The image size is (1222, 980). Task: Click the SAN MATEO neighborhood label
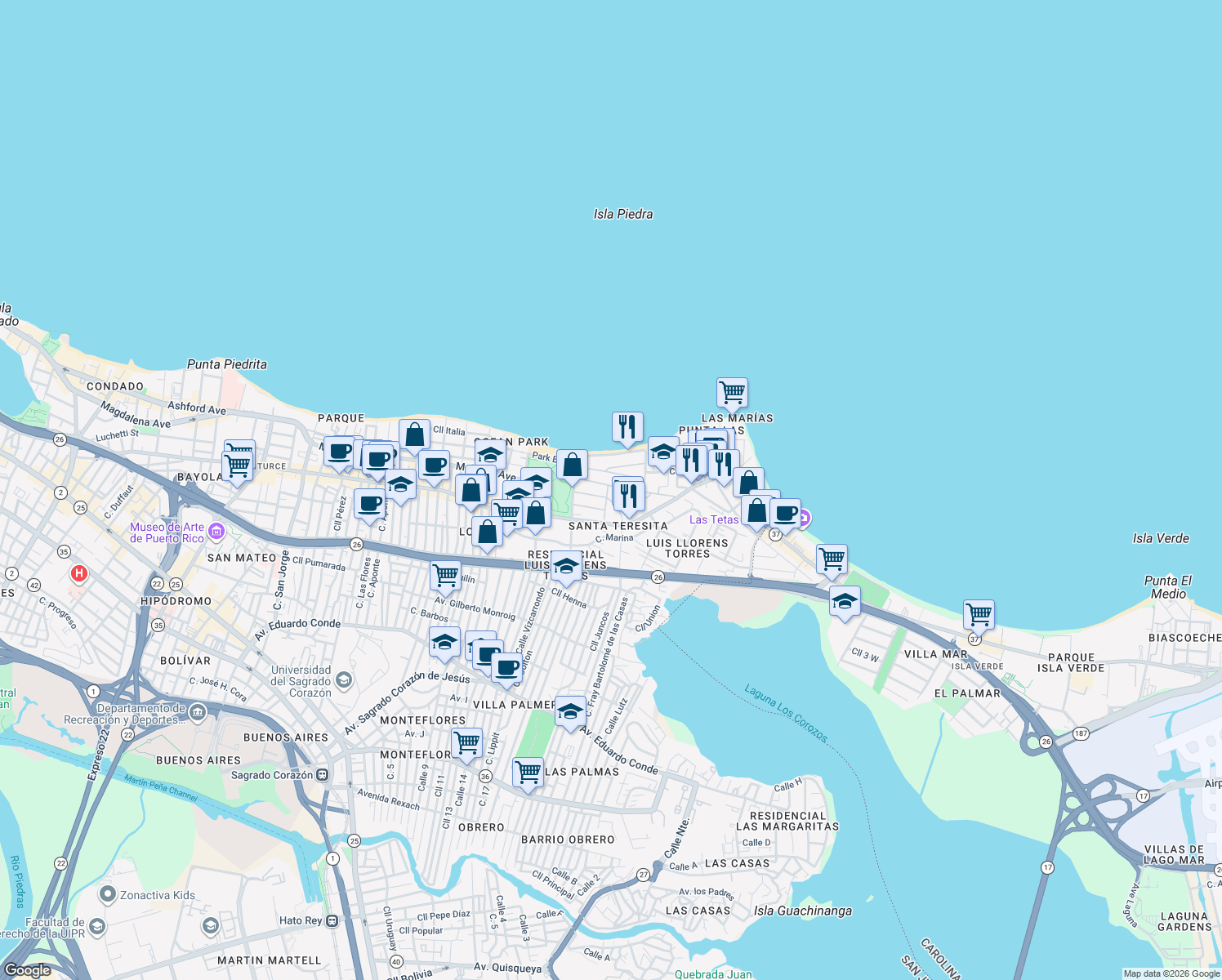coord(242,558)
